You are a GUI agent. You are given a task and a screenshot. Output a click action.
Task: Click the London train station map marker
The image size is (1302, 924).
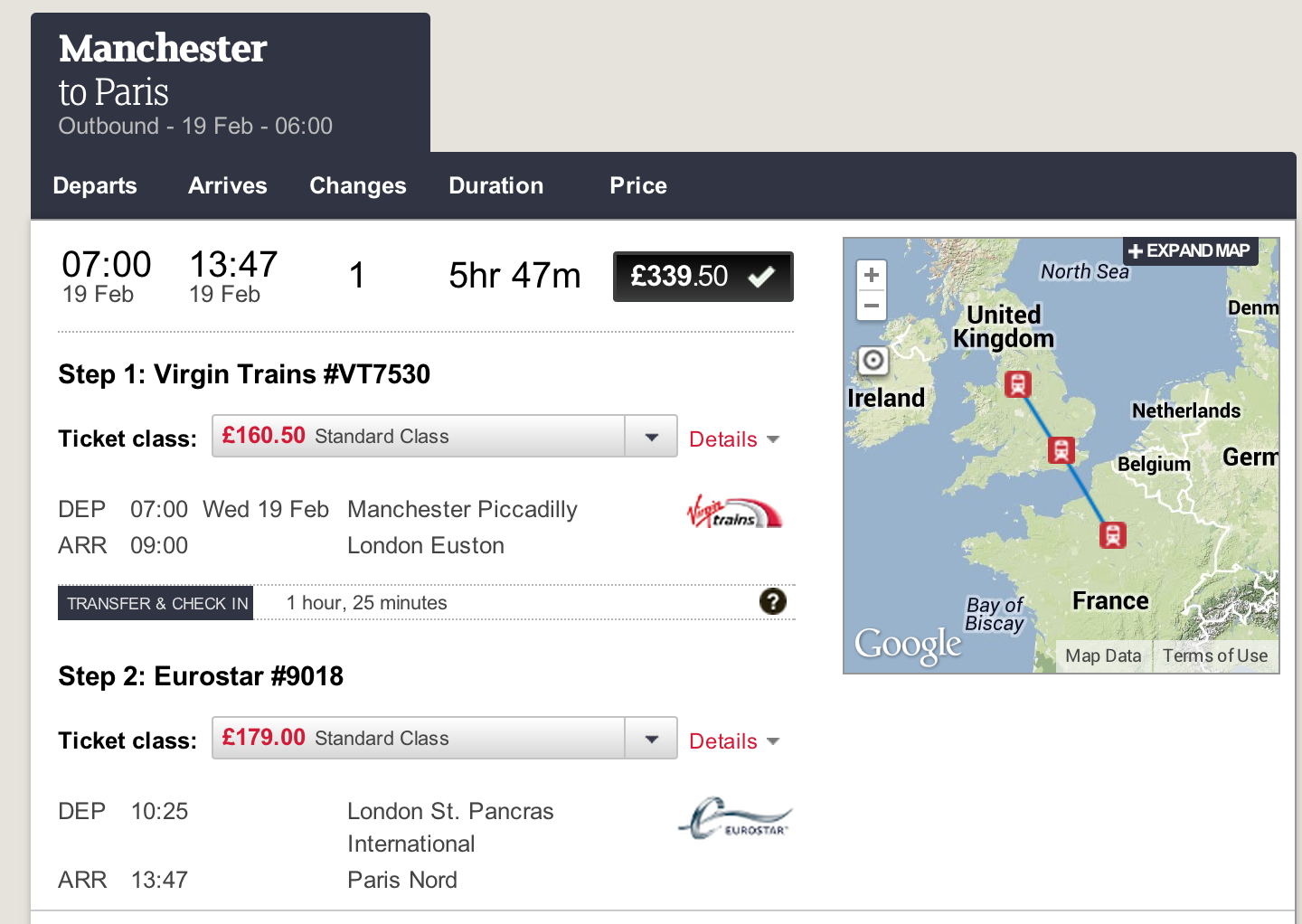(1061, 449)
